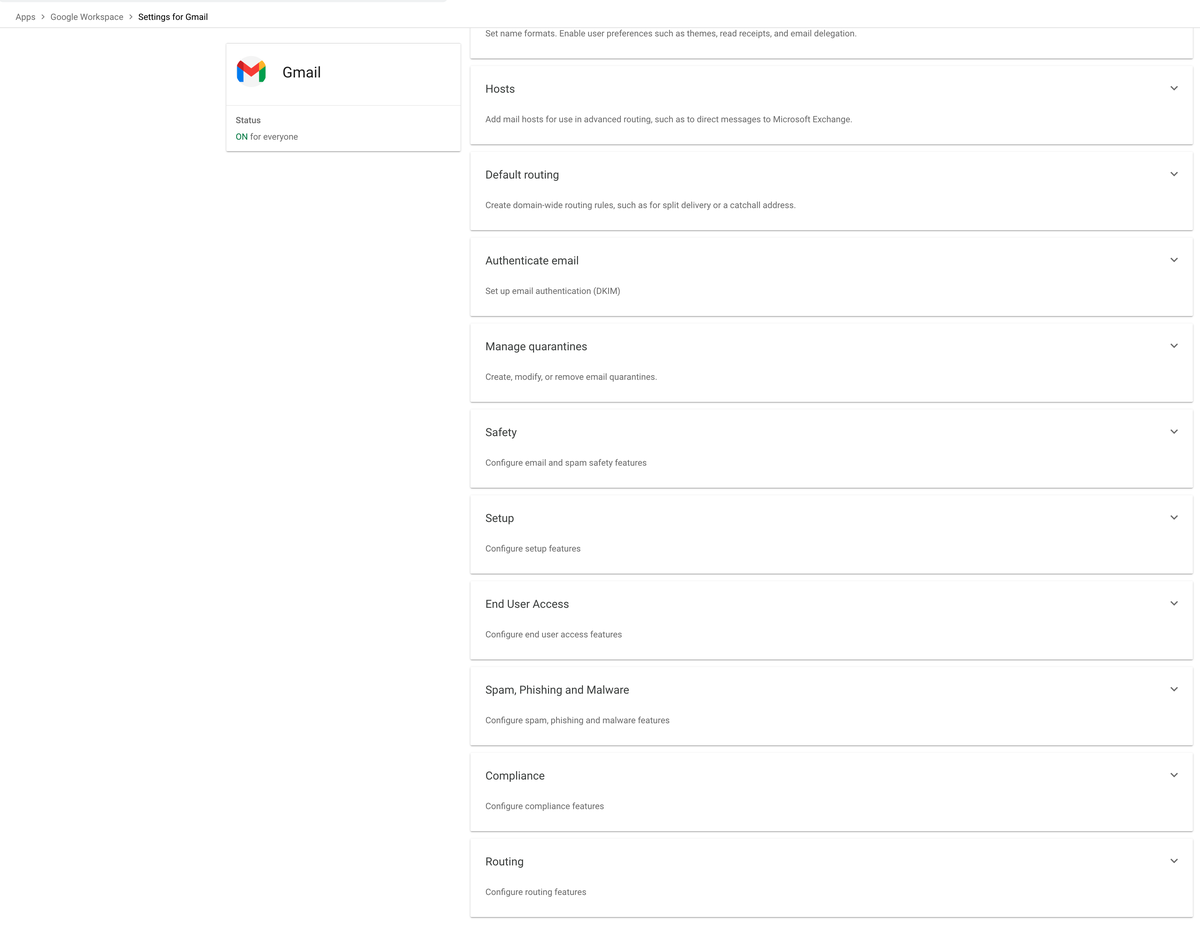Expand the Hosts section chevron

coord(1174,88)
